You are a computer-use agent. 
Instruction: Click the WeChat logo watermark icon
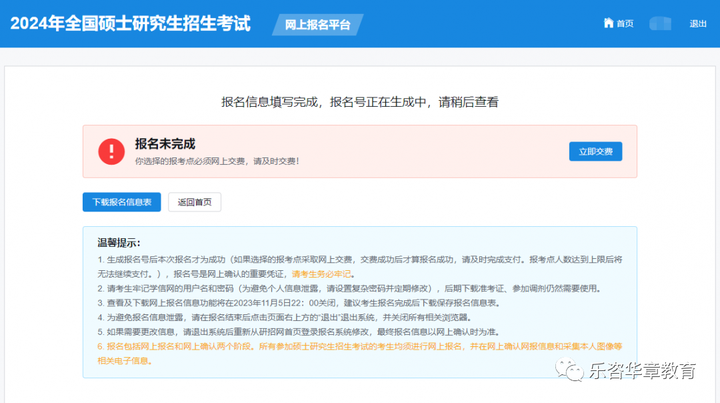coord(576,372)
